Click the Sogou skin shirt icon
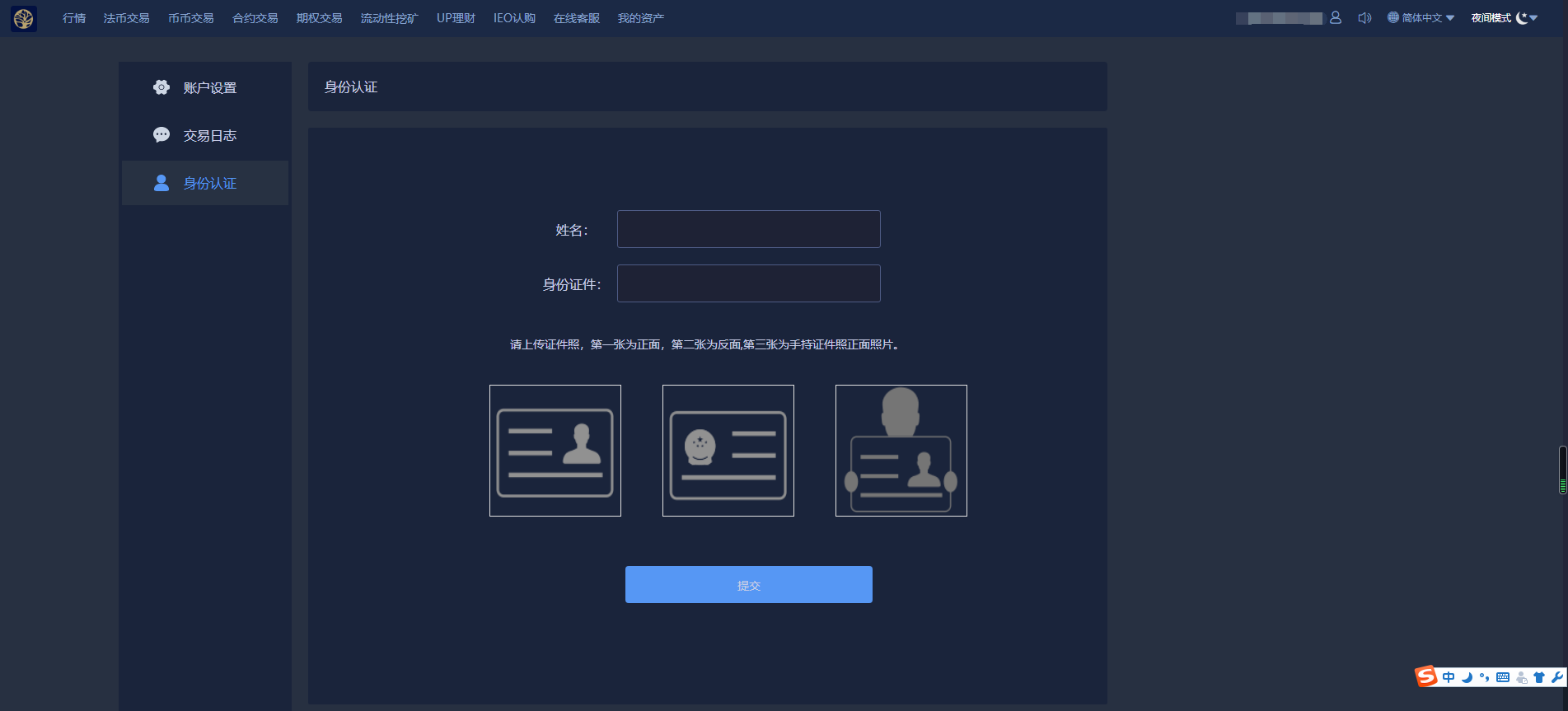This screenshot has height=711, width=1568. pos(1538,677)
